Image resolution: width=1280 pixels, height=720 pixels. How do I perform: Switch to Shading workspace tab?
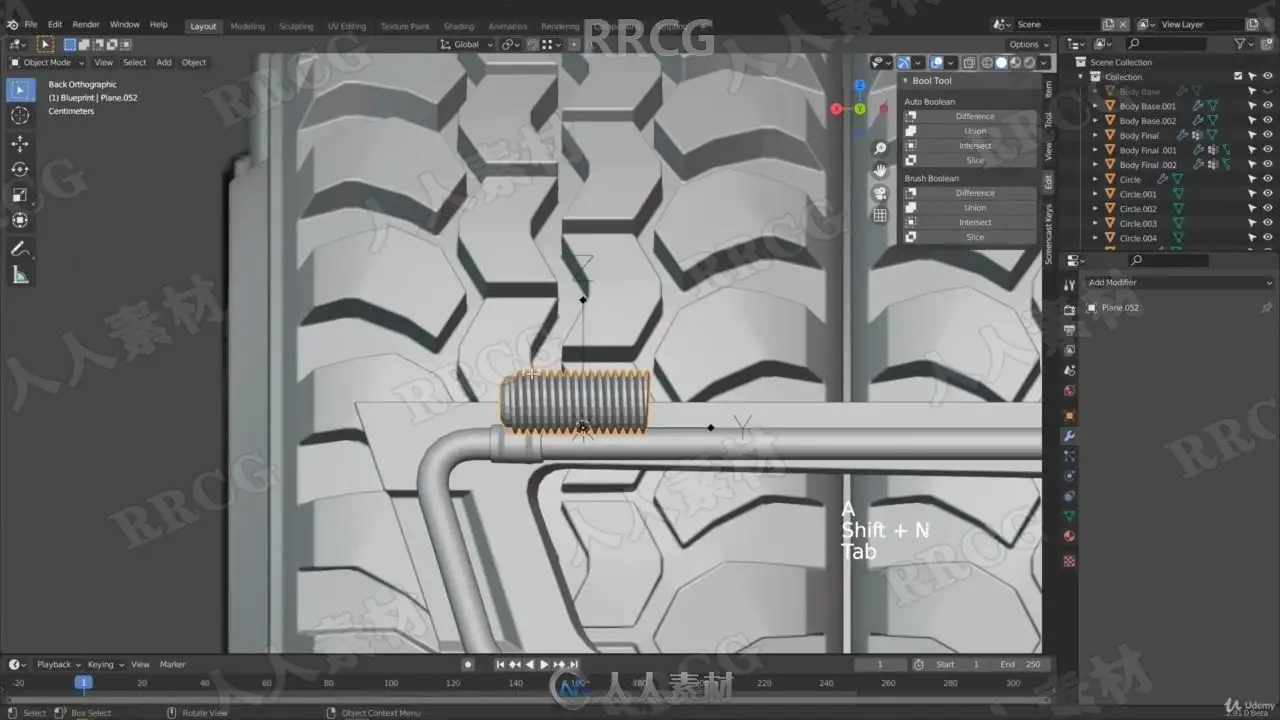(x=459, y=26)
